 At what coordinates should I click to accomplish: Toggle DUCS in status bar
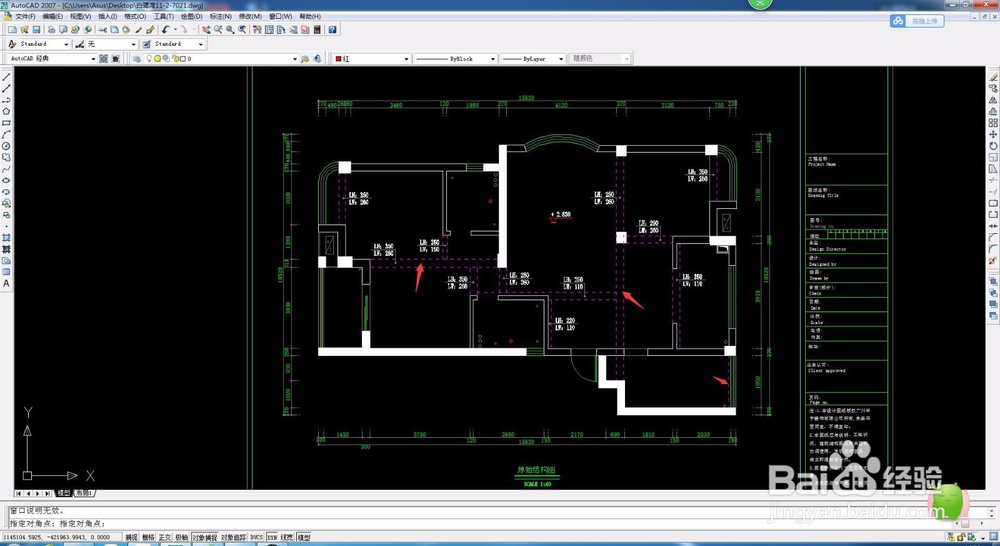pyautogui.click(x=256, y=538)
